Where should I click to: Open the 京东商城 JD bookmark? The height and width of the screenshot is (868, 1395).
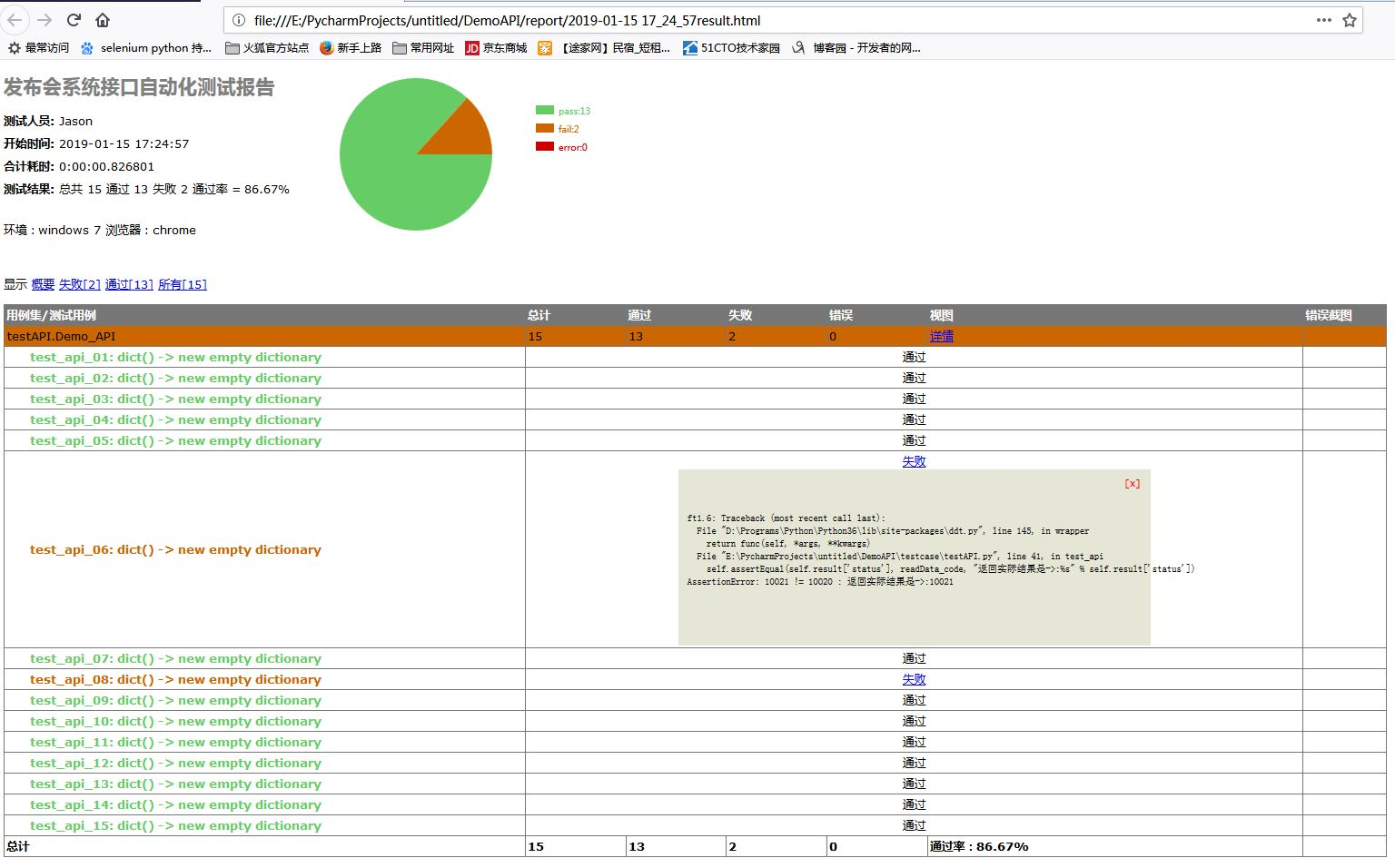(496, 48)
